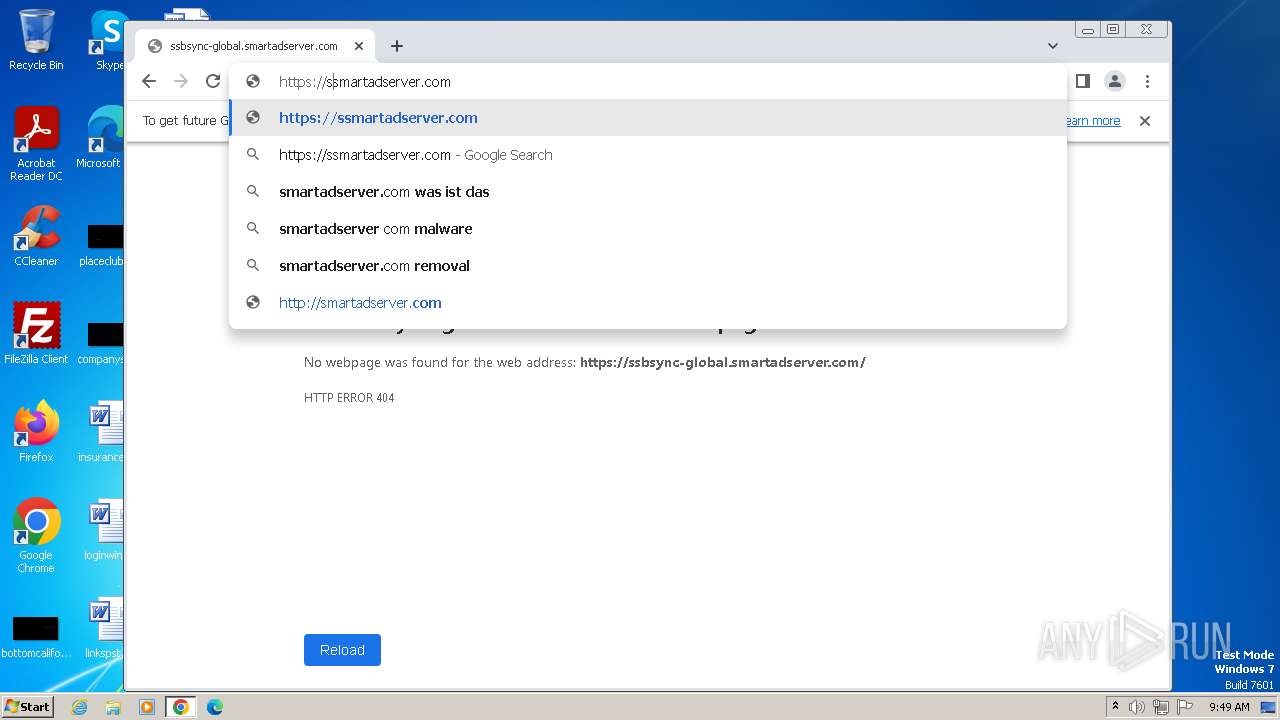
Task: Open the bottomcalifo... desktop file
Action: pos(36,635)
